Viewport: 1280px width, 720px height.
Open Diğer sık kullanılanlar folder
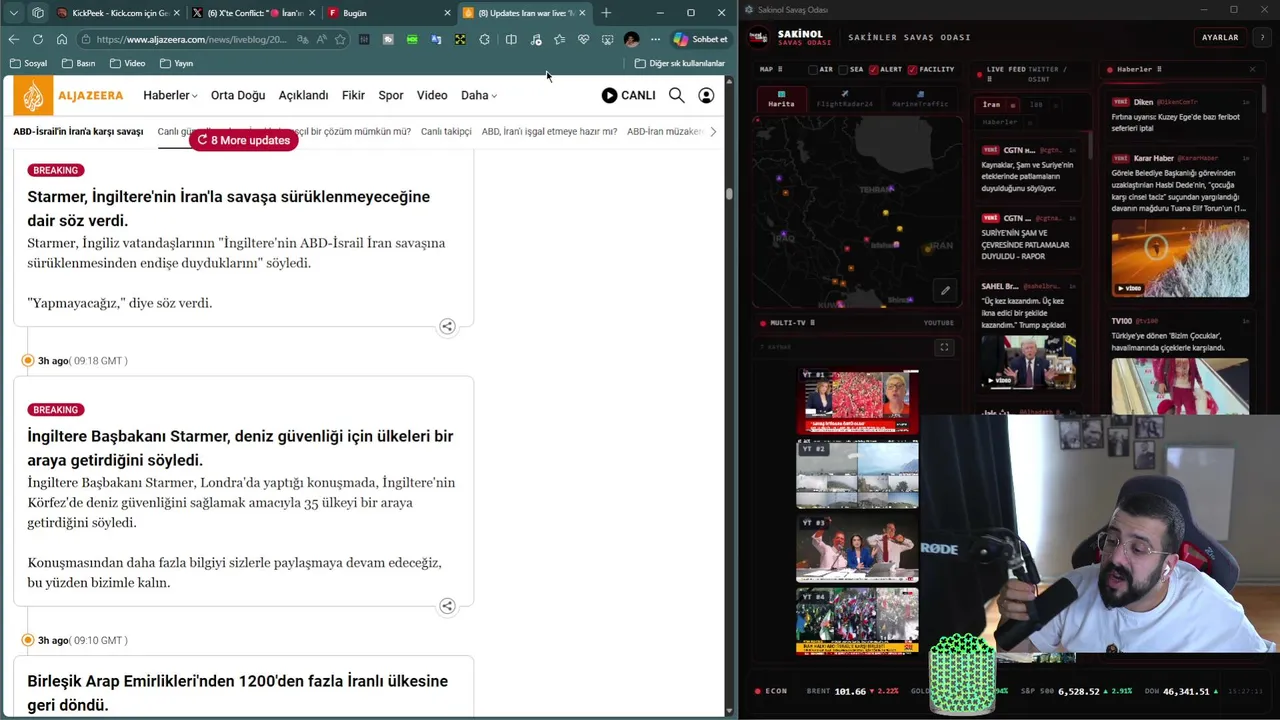(679, 63)
